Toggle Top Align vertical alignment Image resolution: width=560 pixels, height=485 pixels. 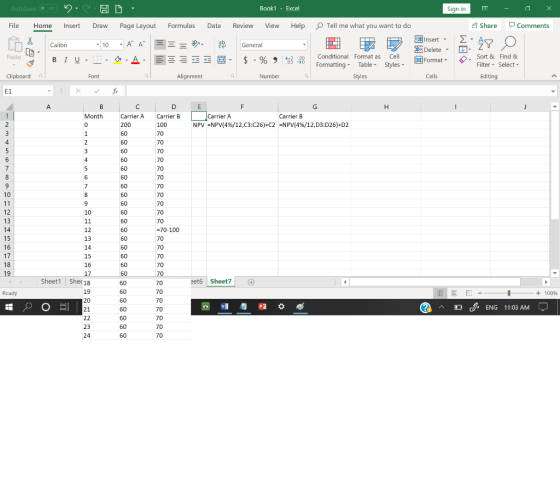[x=160, y=44]
